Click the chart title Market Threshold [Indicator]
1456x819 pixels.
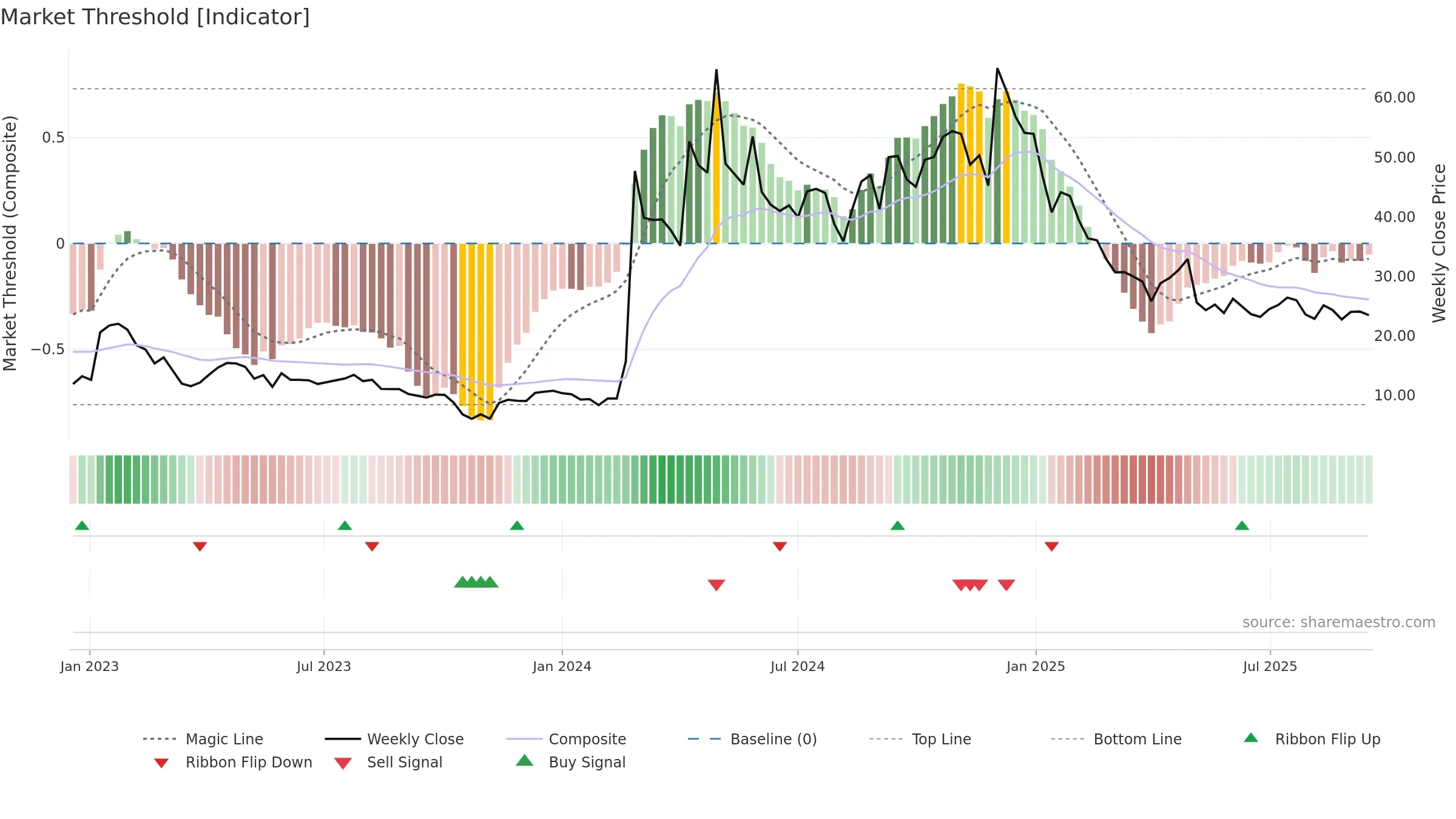coord(155,17)
